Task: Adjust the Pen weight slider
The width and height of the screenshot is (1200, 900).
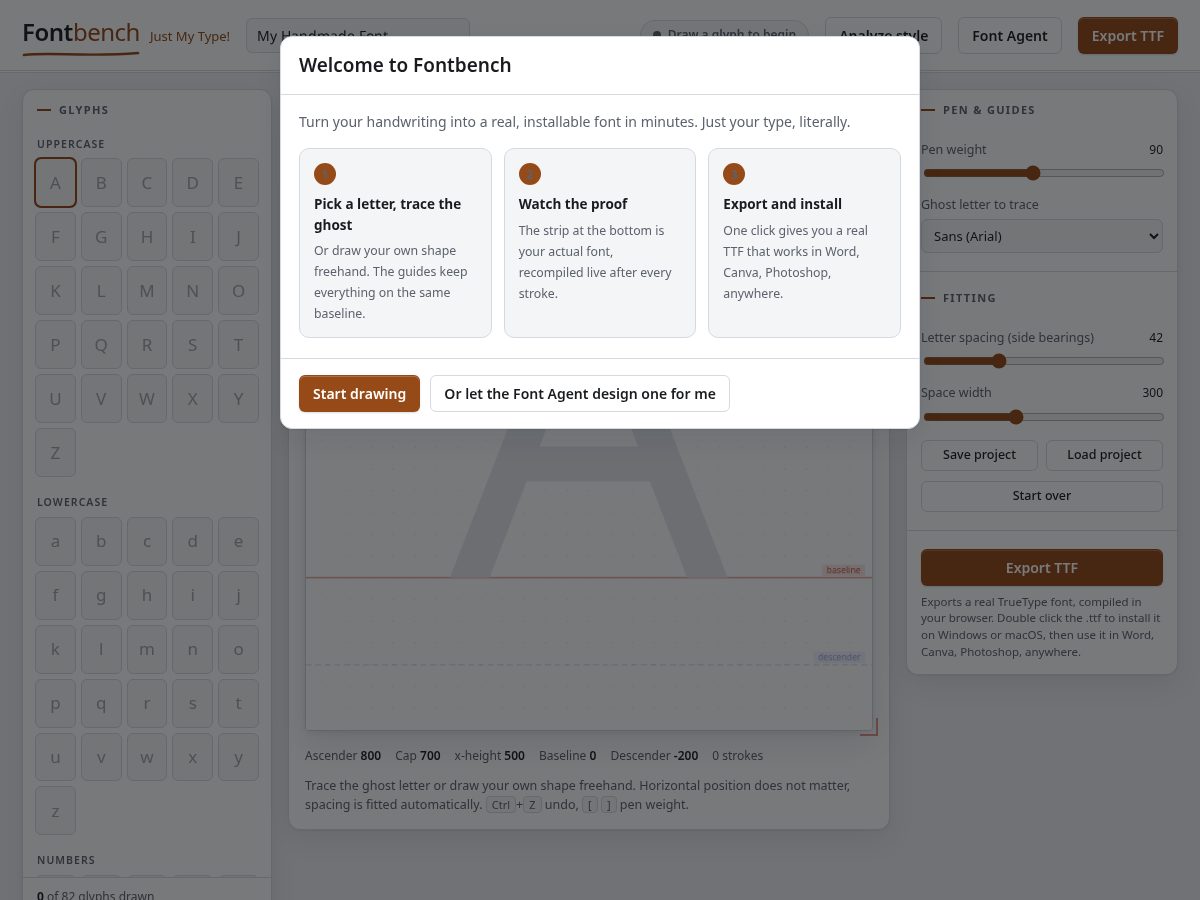Action: (x=1042, y=173)
